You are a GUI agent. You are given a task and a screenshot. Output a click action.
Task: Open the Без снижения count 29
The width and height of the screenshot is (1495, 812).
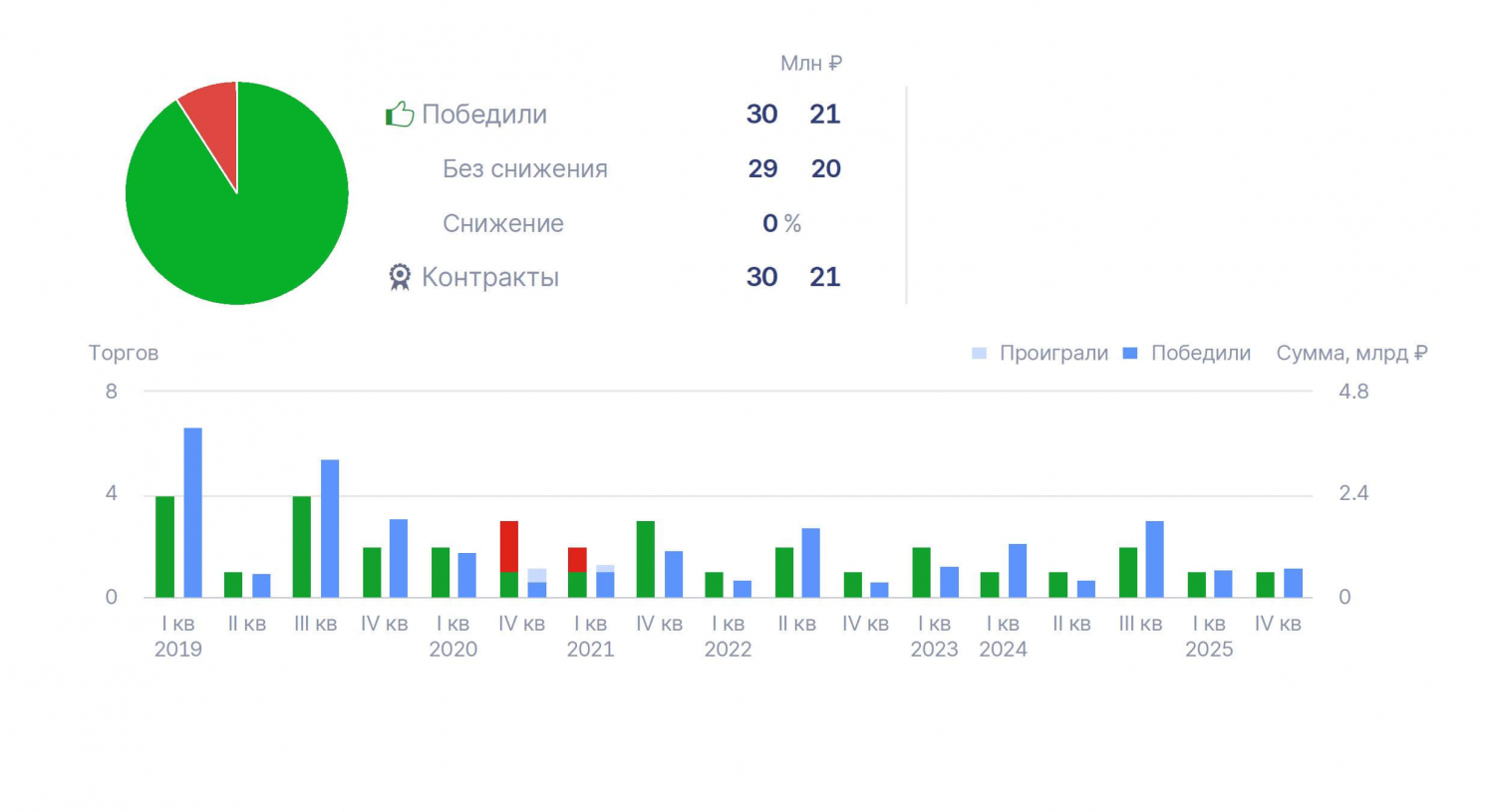pyautogui.click(x=762, y=168)
